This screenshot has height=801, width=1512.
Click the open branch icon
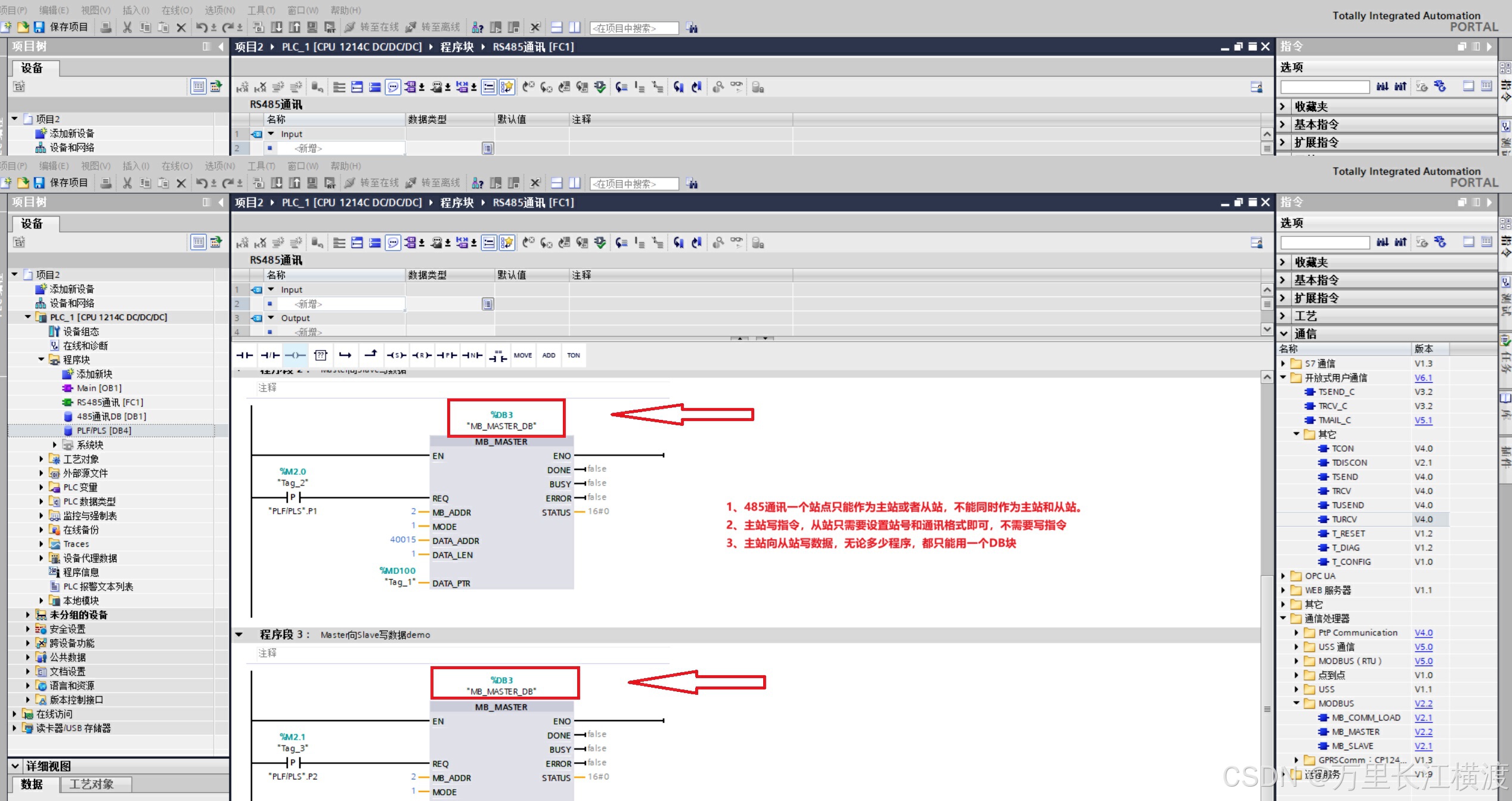[345, 355]
